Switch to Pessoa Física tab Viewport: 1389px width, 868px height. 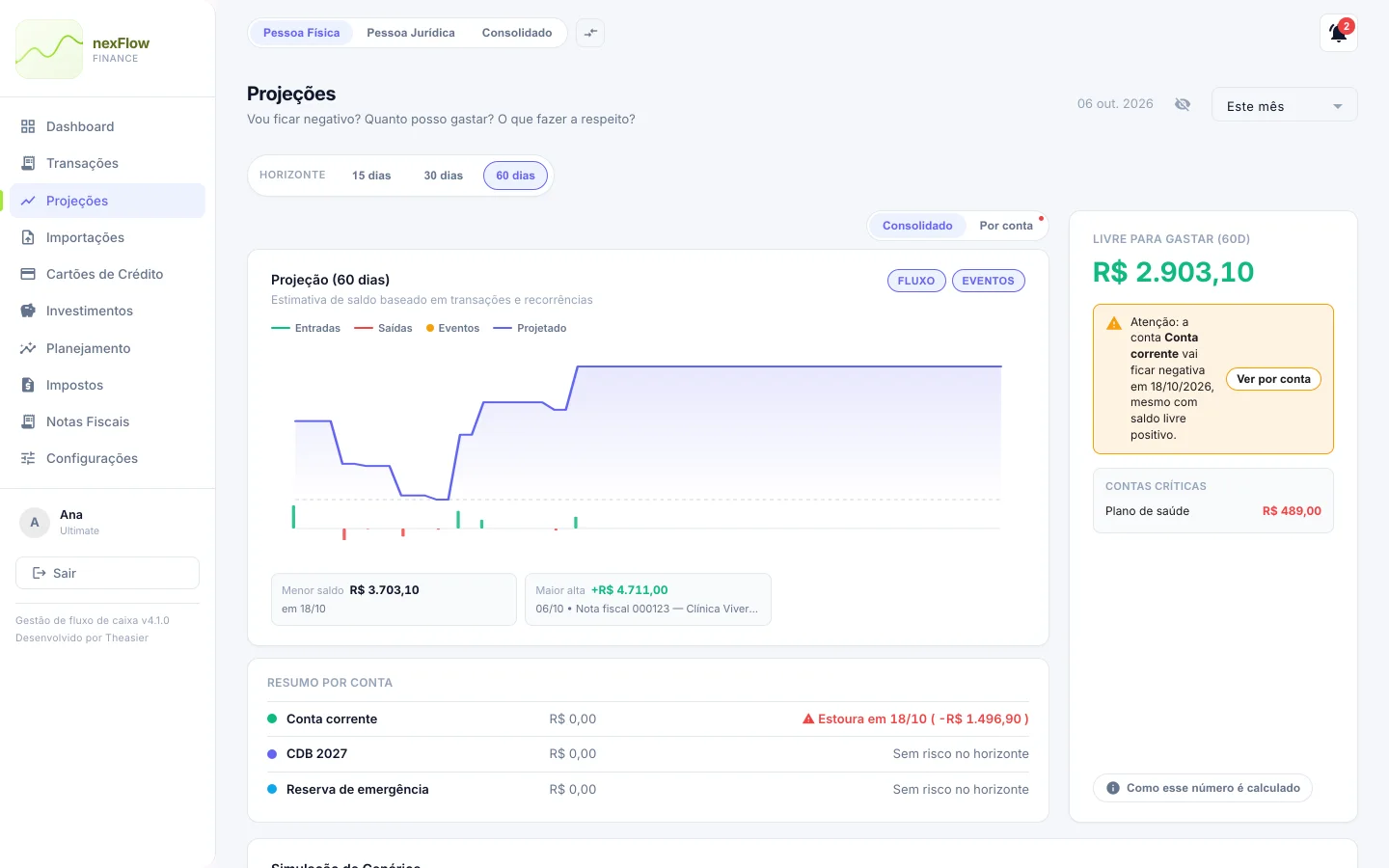(x=302, y=33)
